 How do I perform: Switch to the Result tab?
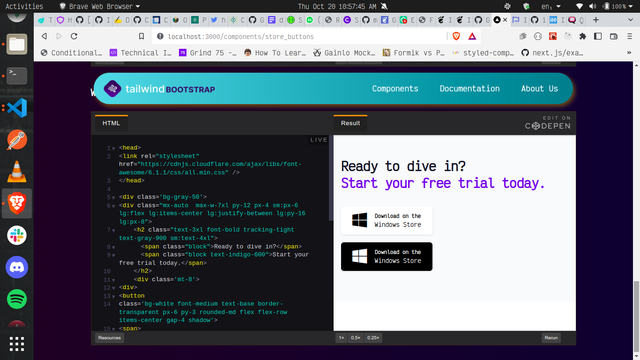[x=350, y=123]
